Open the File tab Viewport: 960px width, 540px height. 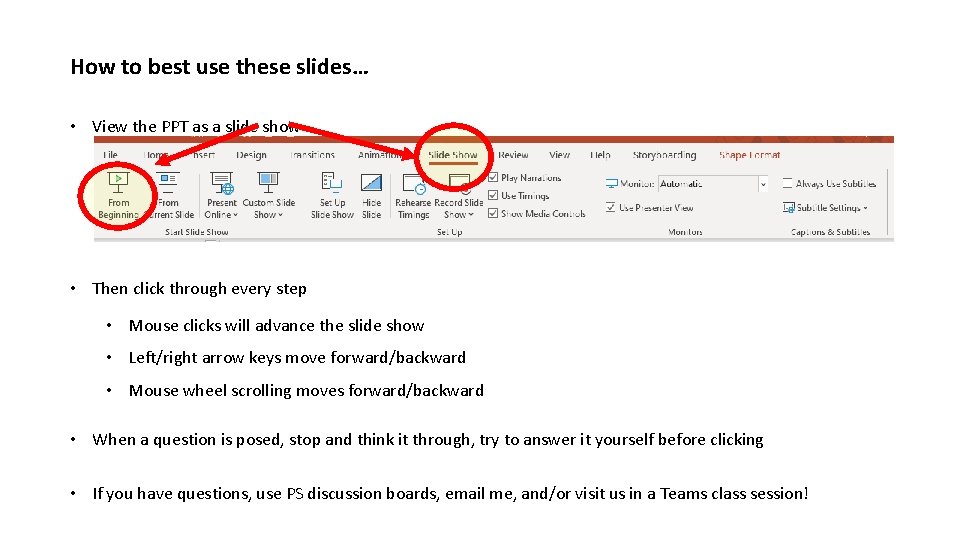(111, 155)
